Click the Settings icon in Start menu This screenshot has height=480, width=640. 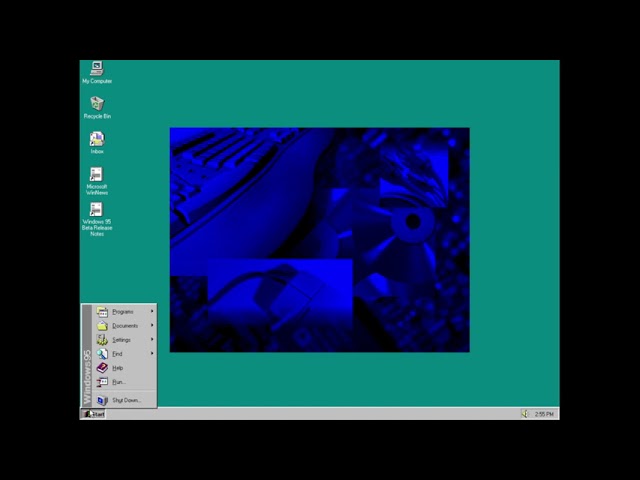coord(102,340)
